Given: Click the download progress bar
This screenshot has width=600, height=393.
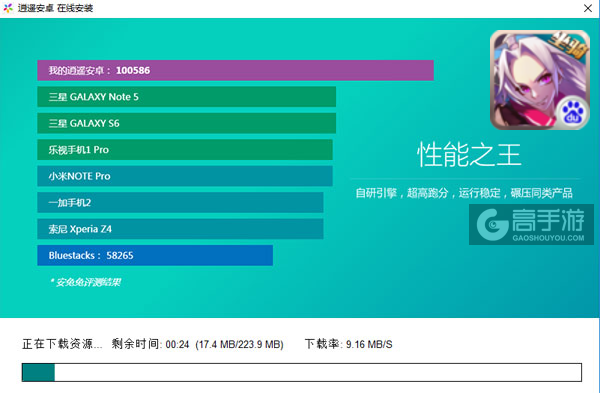Looking at the screenshot, I should click(302, 372).
